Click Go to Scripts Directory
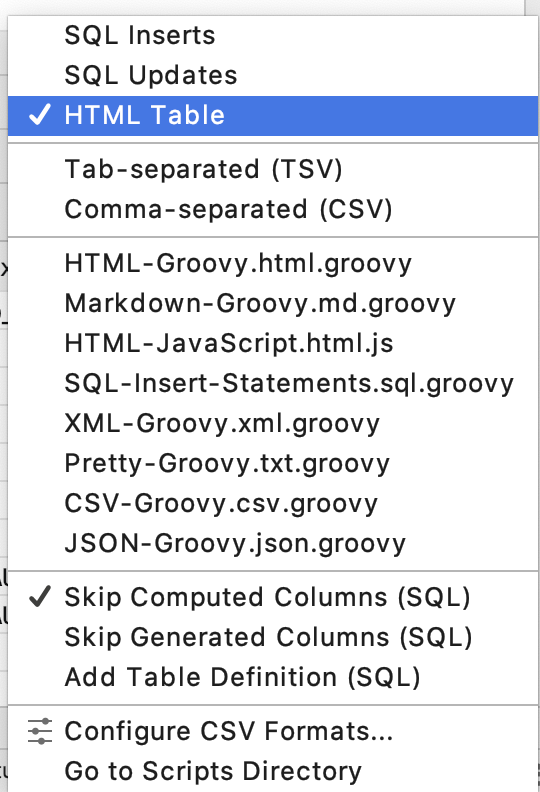The image size is (540, 792). click(273, 771)
